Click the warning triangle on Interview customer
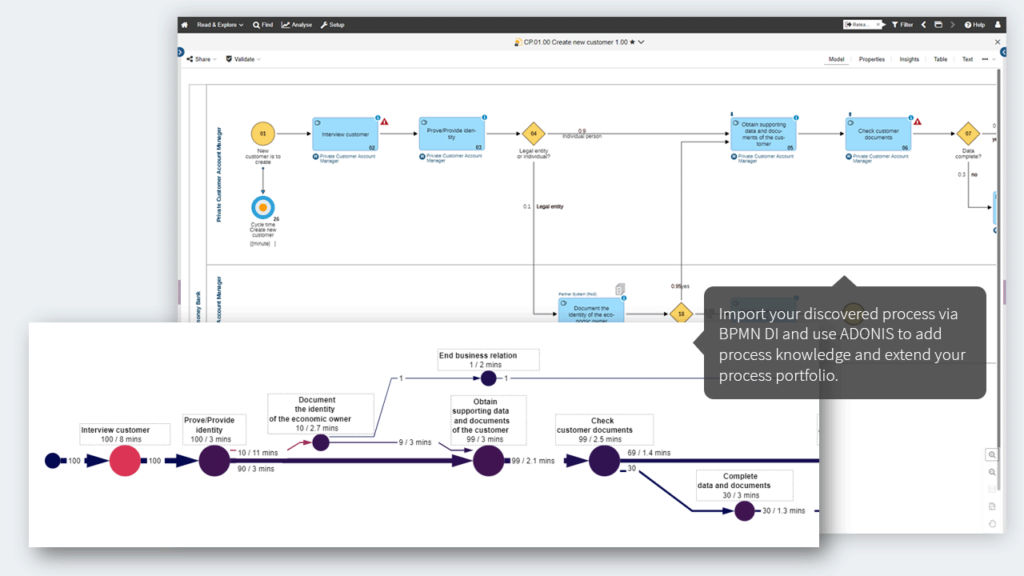 (x=385, y=121)
